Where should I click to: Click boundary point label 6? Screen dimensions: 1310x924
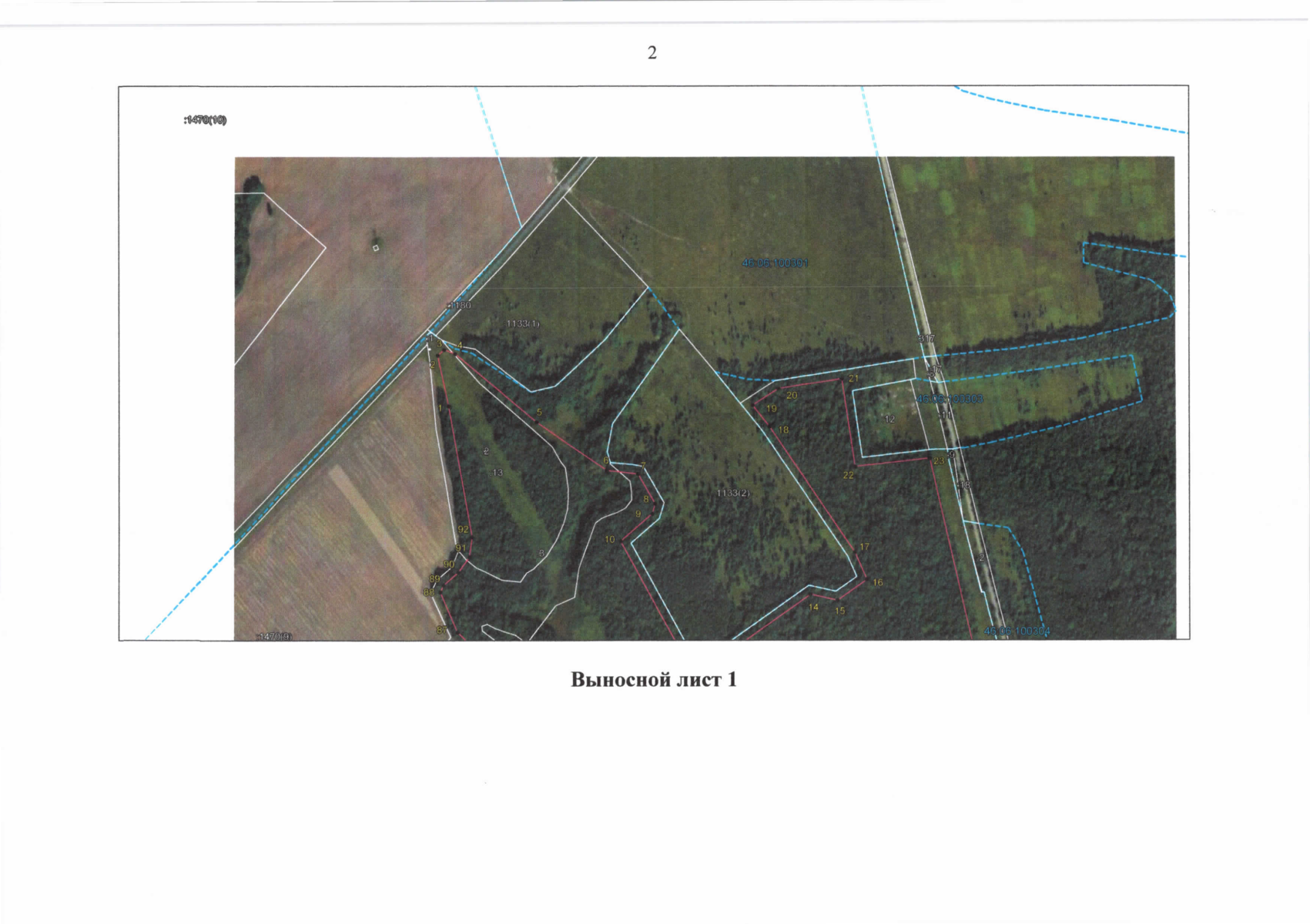tap(605, 461)
